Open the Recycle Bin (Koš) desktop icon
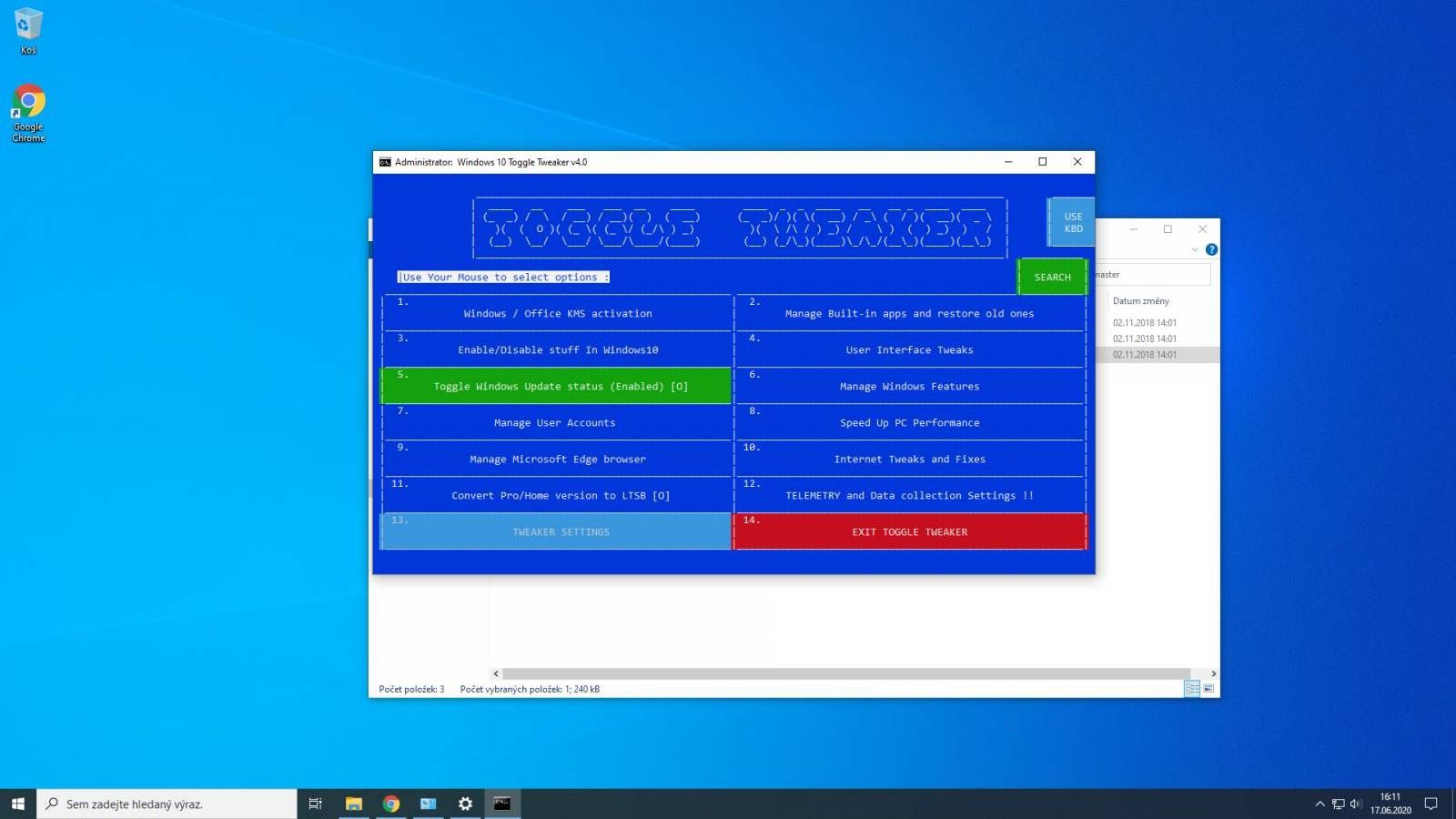Viewport: 1456px width, 819px height. pos(28,30)
